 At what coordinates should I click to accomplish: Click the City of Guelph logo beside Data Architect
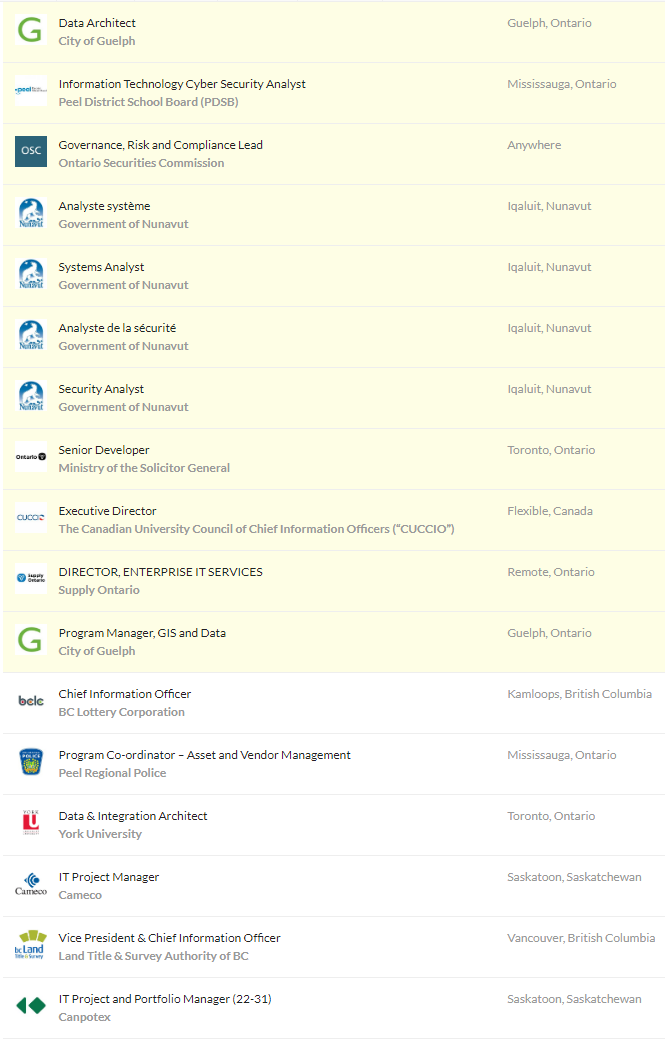[31, 31]
